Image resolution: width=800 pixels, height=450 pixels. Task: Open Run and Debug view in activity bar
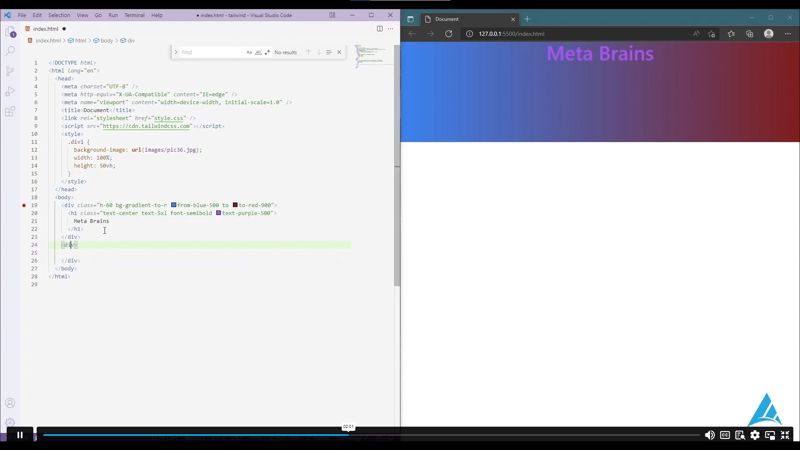tap(10, 91)
